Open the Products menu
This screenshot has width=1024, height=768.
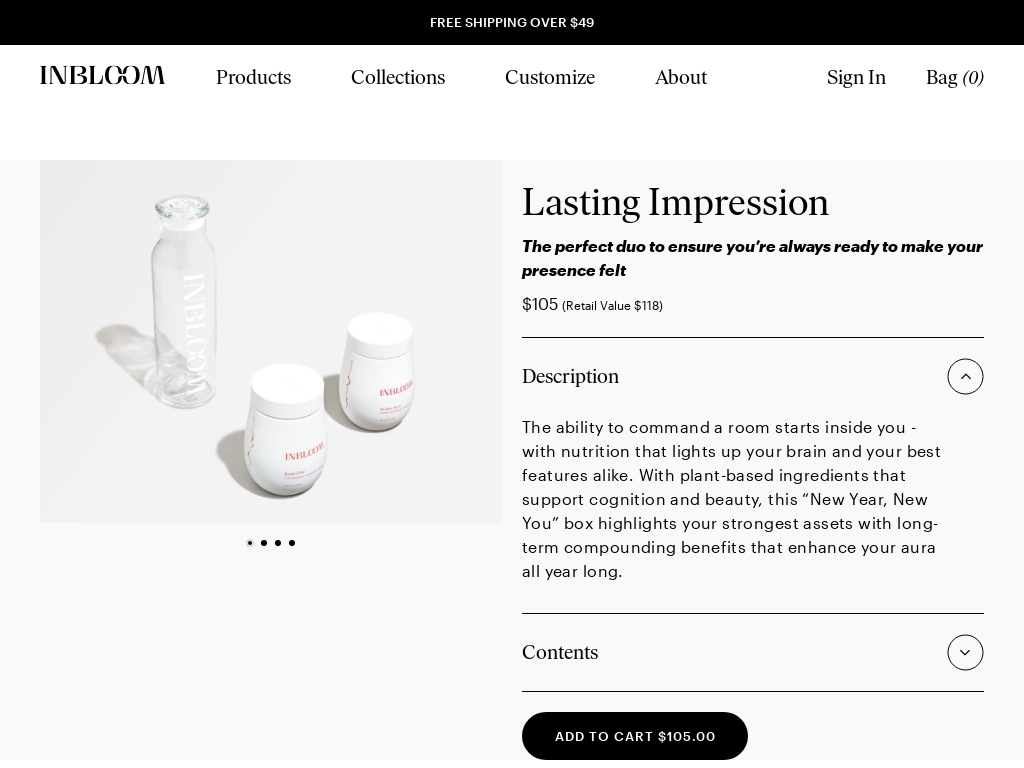(253, 78)
